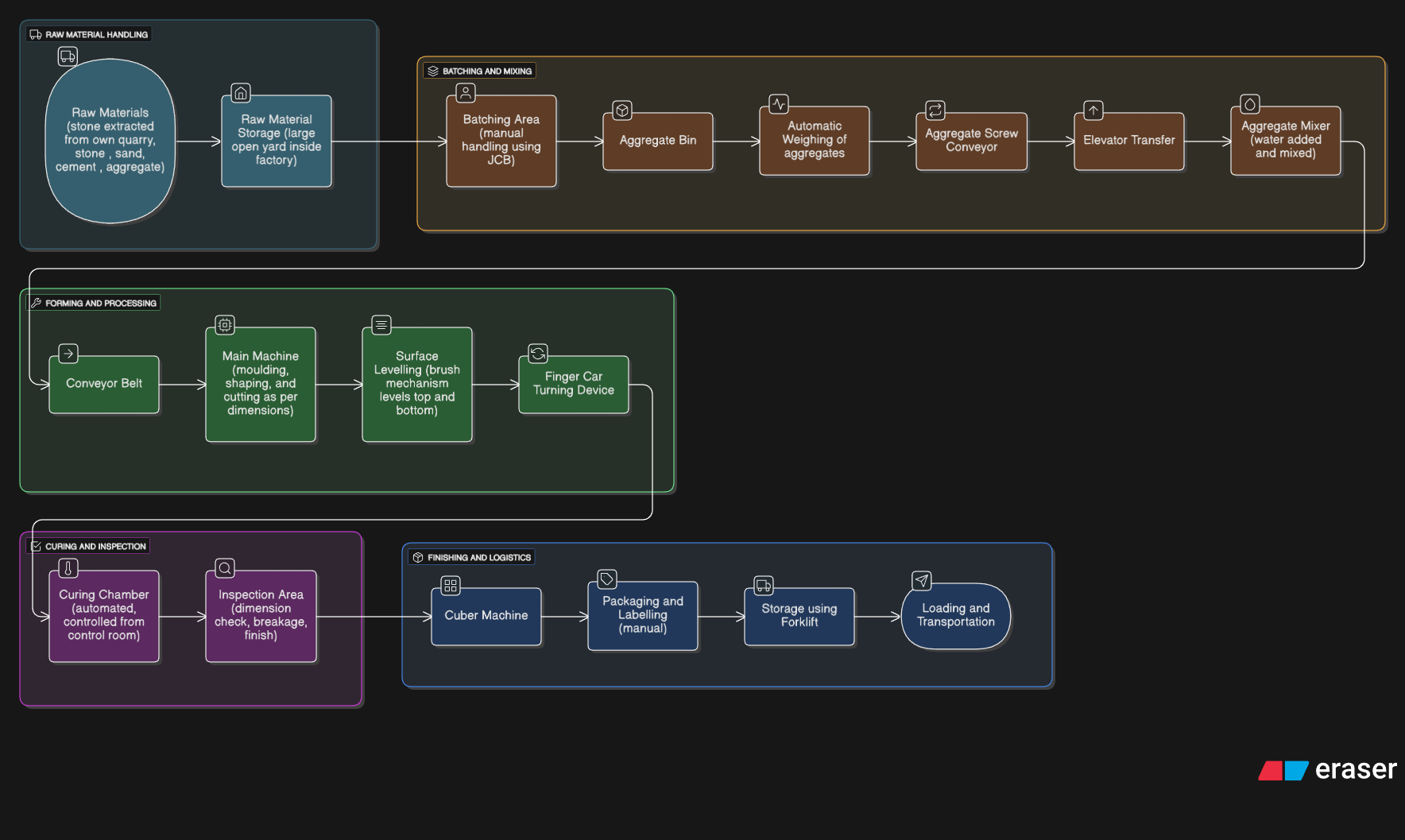Click the BATCHING AND MIXING group title

[487, 71]
